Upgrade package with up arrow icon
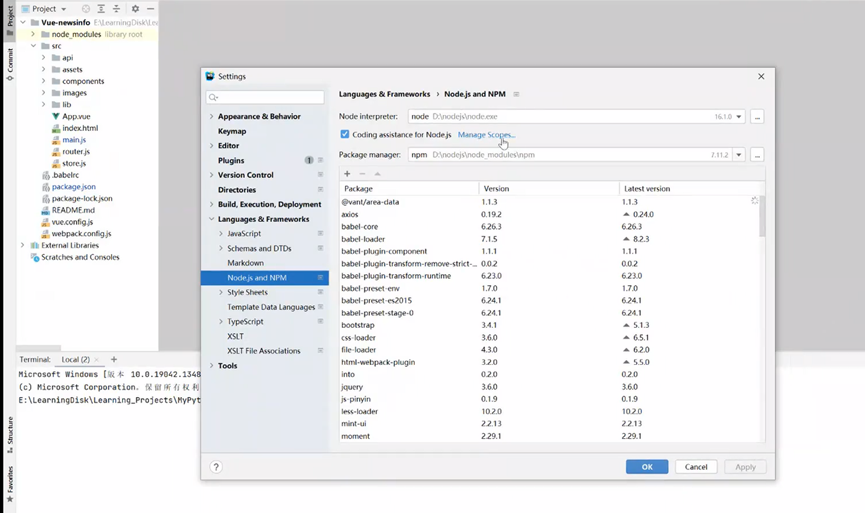This screenshot has height=513, width=865. [377, 174]
